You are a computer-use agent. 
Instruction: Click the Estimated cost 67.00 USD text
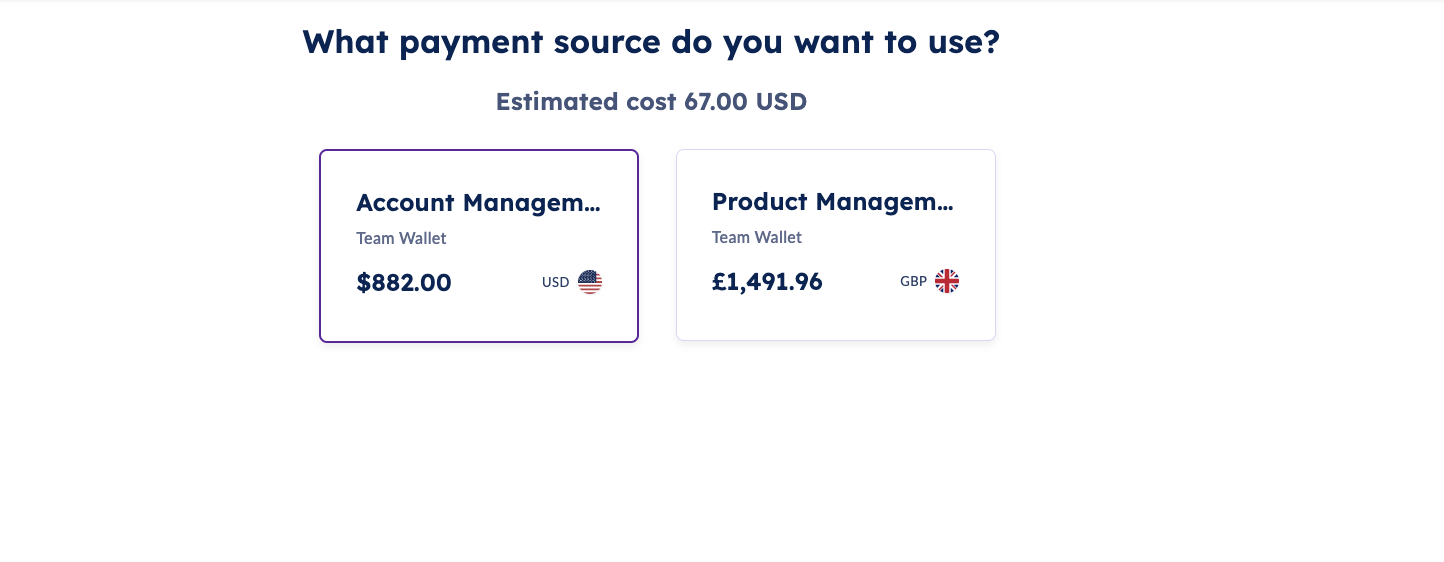[651, 102]
